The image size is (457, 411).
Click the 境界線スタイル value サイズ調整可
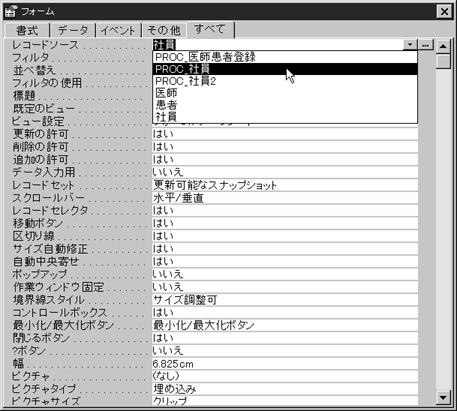click(285, 300)
